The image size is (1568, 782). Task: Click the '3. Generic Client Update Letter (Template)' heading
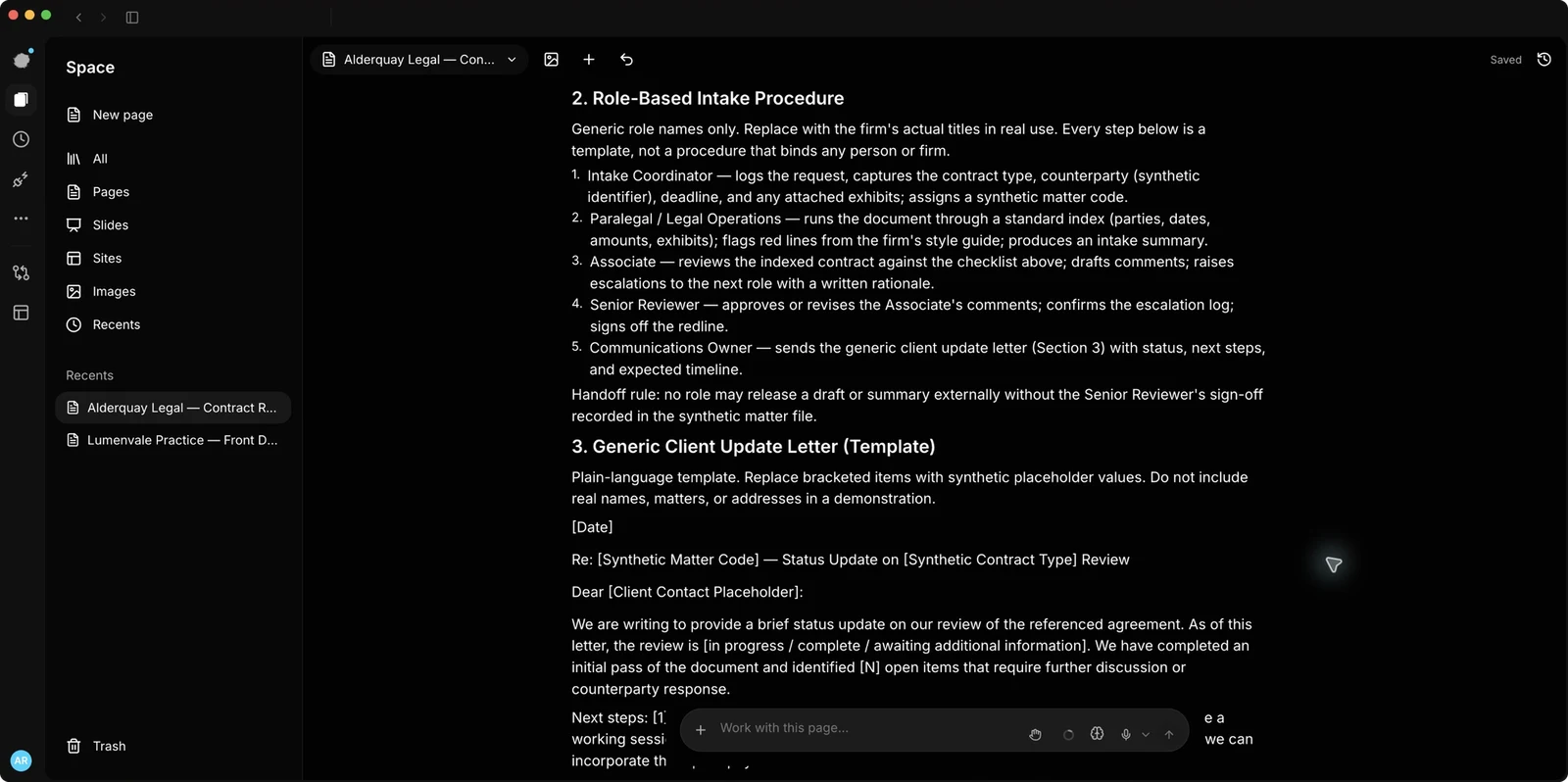pyautogui.click(x=753, y=446)
